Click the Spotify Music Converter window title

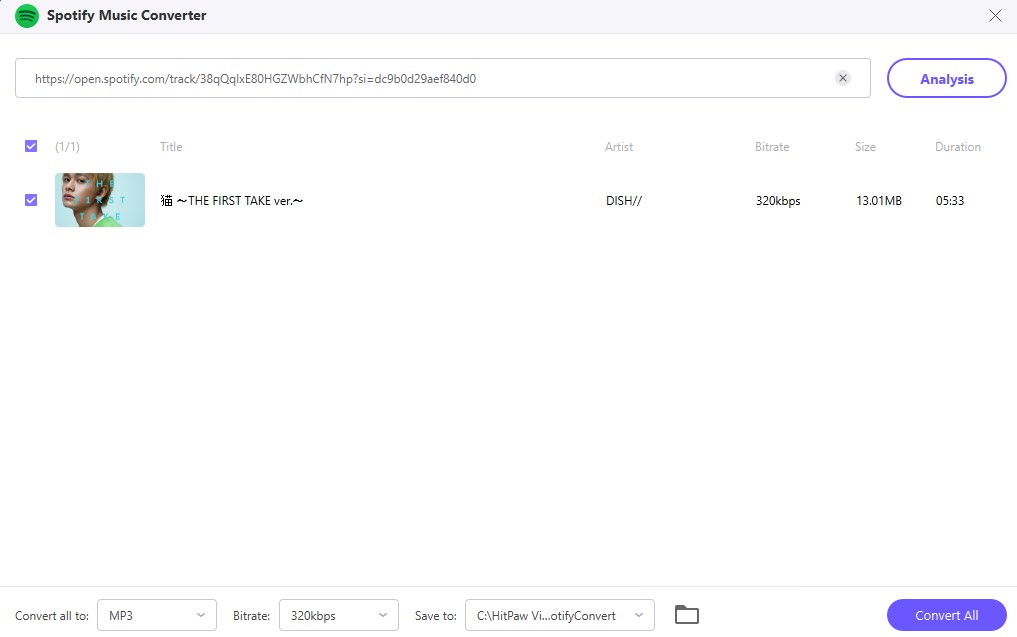[126, 16]
